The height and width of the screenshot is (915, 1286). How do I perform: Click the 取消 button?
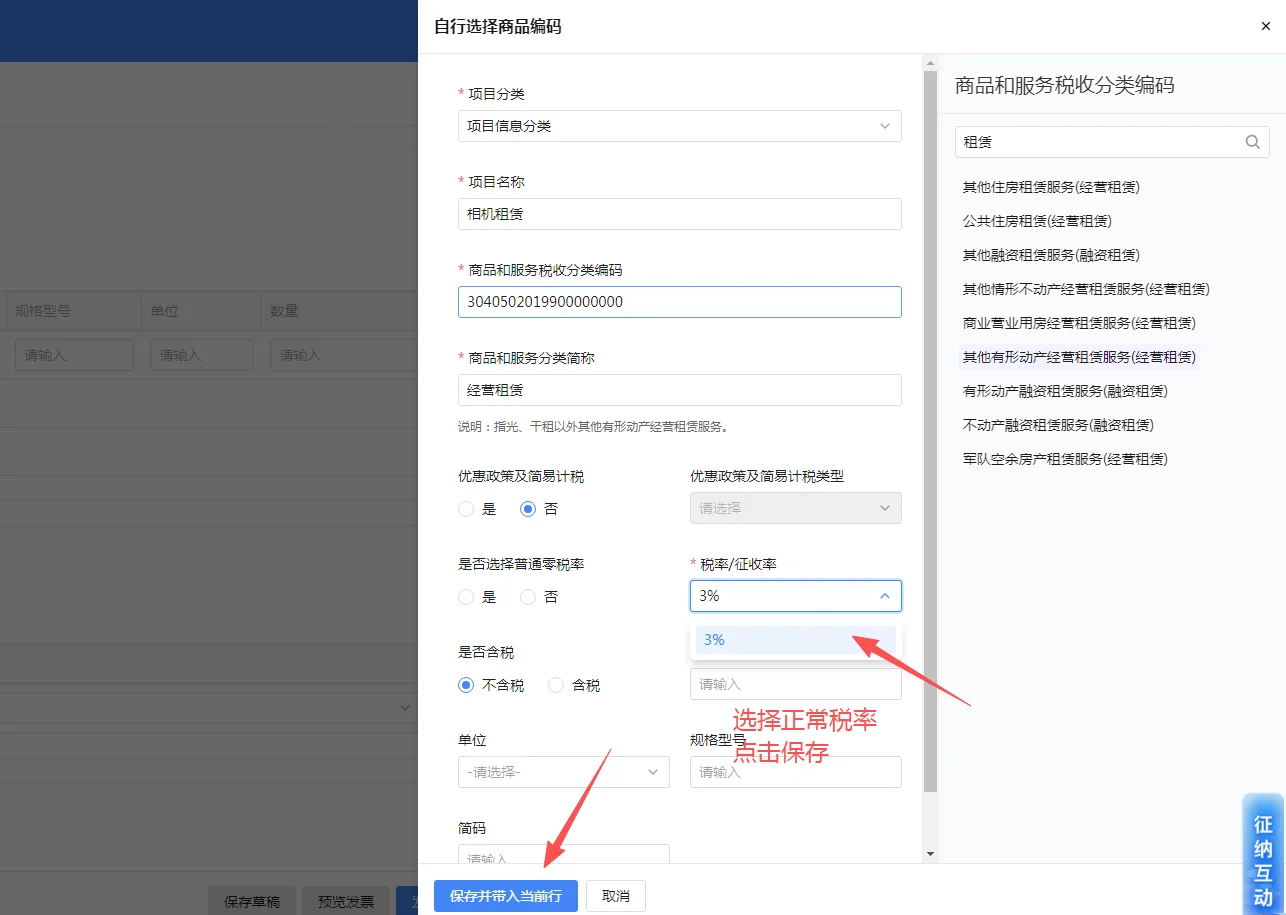click(615, 896)
